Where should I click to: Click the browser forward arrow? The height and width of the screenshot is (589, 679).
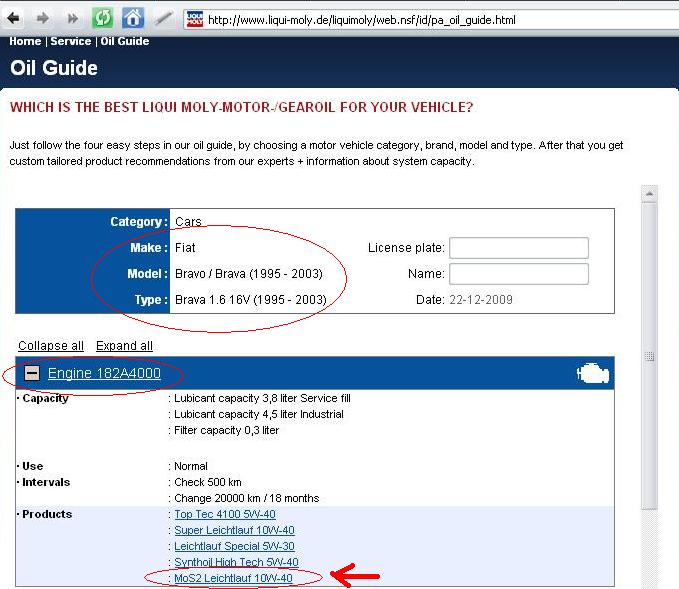coord(42,18)
